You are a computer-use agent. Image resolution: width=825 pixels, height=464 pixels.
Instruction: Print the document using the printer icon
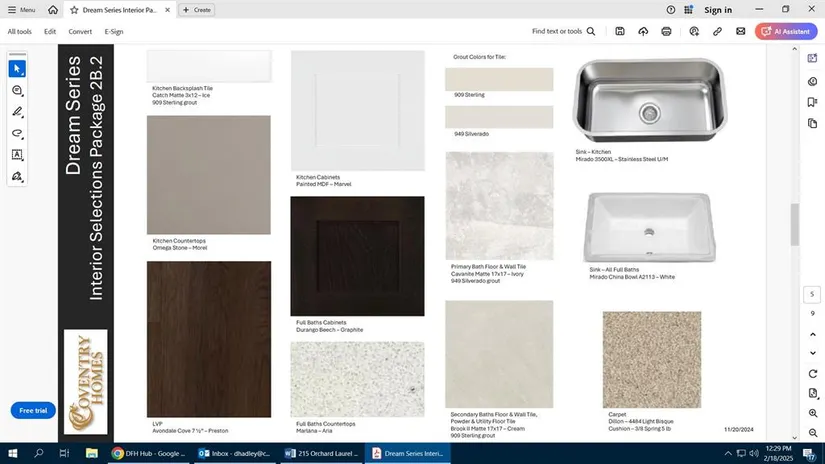[x=667, y=32]
